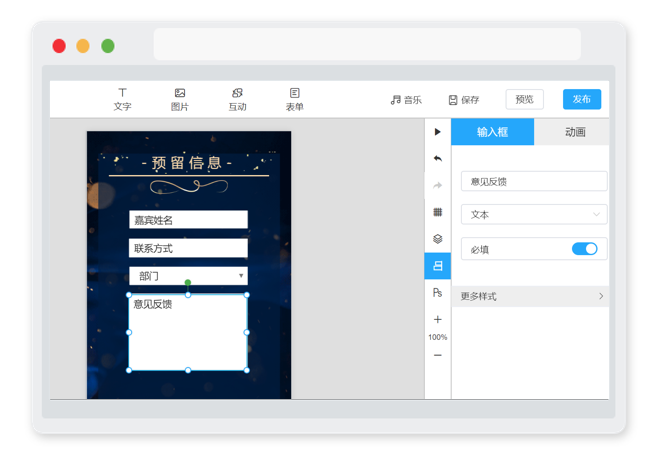Toggle the 必填 required switch
This screenshot has height=461, width=660.
[x=584, y=249]
